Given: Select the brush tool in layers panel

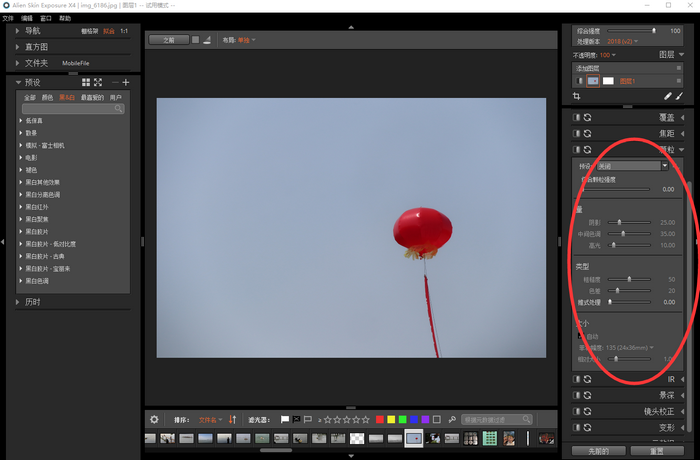Looking at the screenshot, I should click(x=679, y=96).
